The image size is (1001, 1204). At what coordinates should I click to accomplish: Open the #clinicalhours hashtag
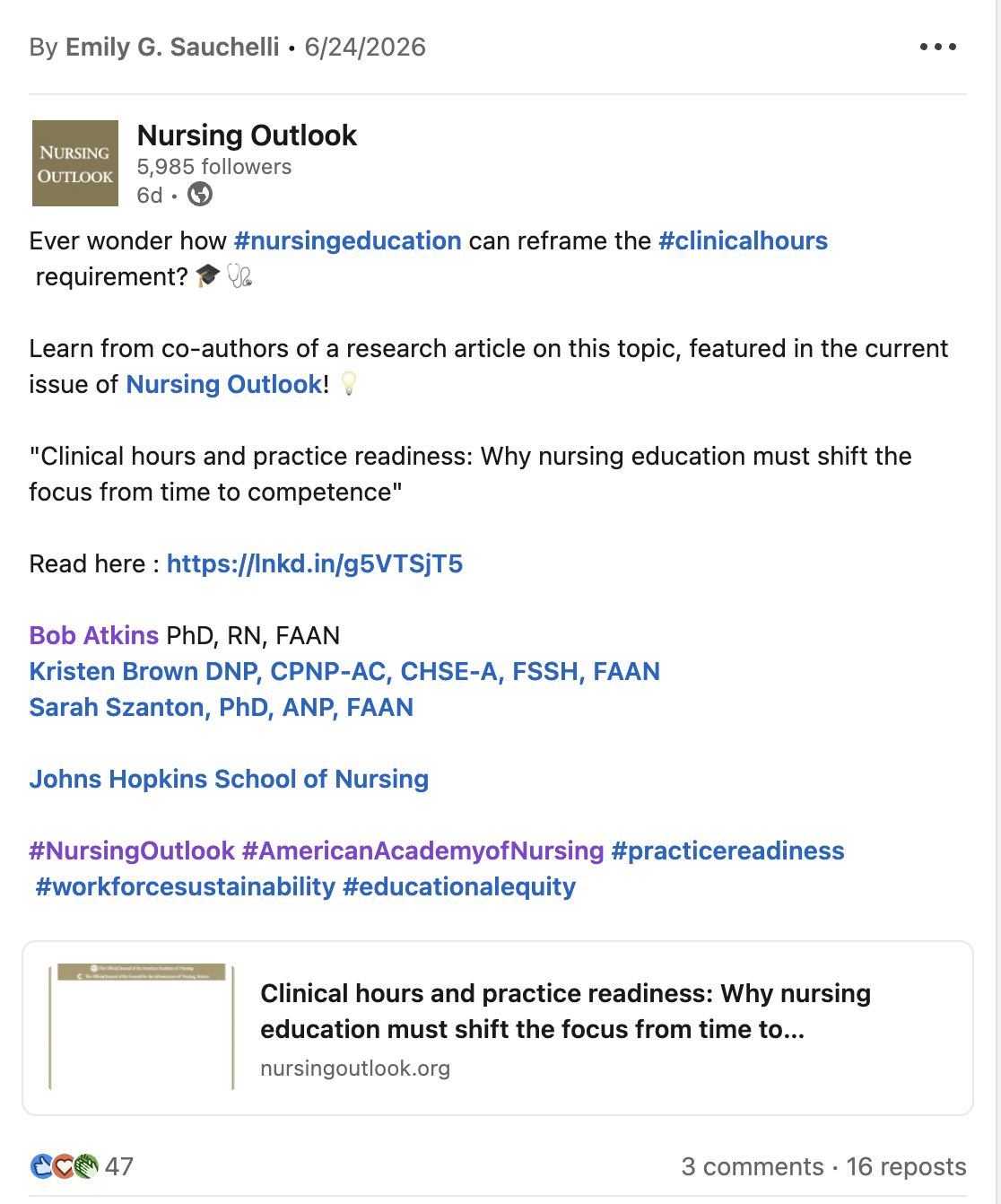pos(743,240)
